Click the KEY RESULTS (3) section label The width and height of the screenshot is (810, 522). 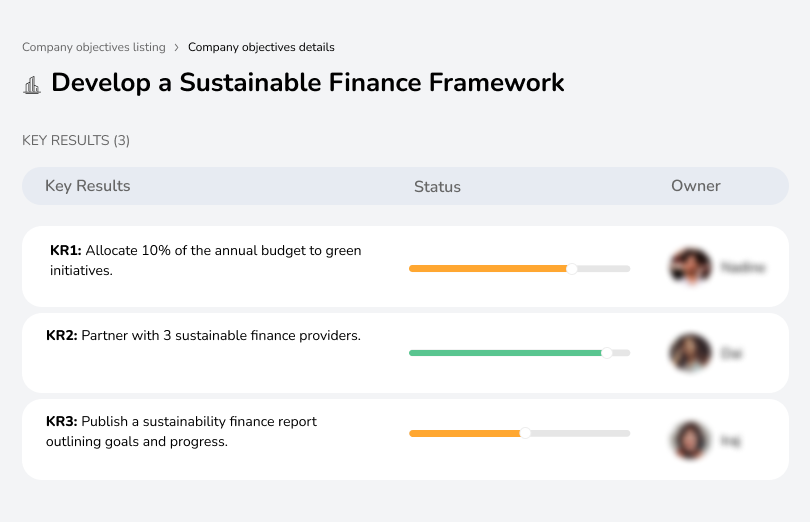coord(76,141)
